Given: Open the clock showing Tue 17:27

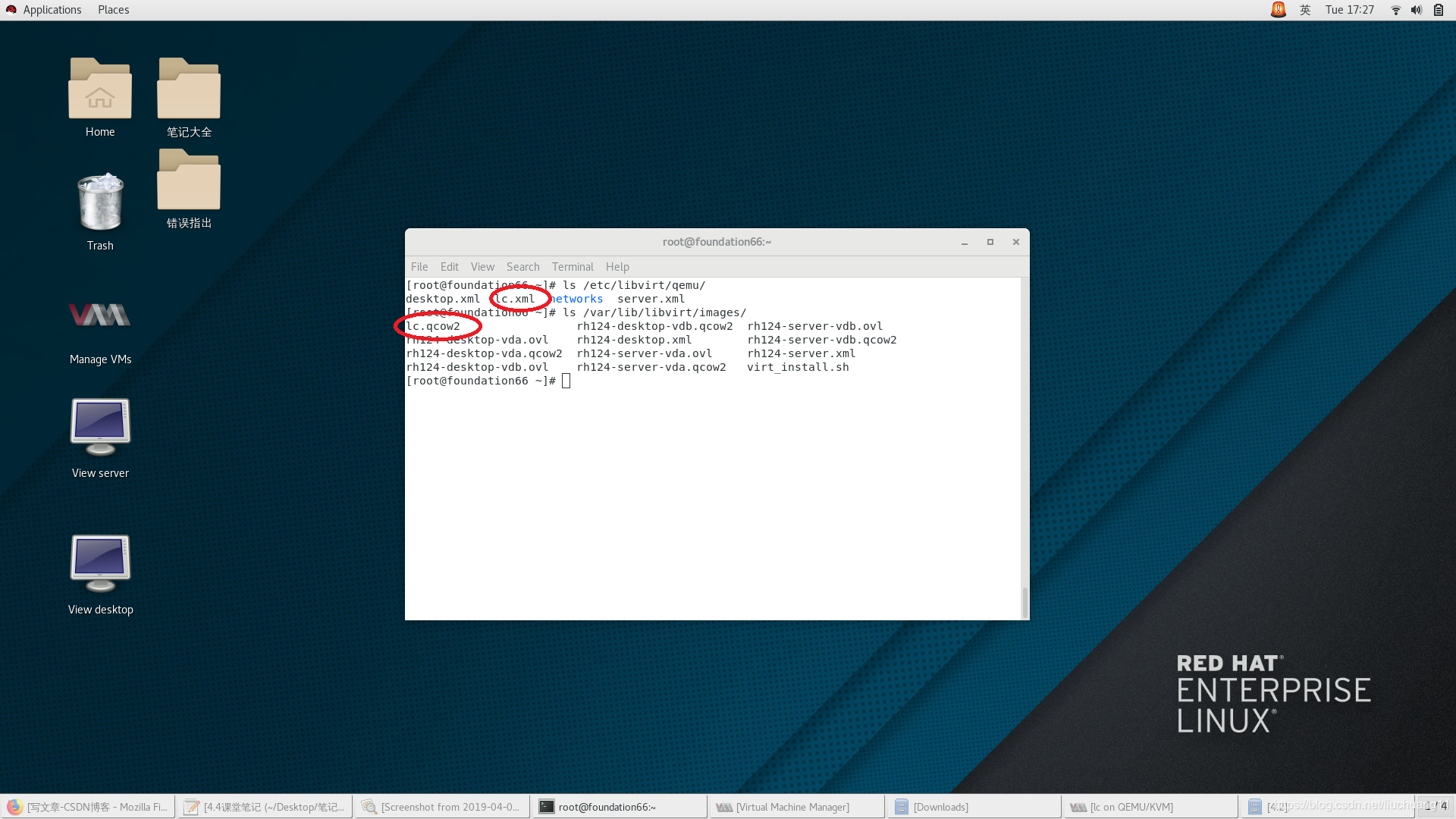Looking at the screenshot, I should 1349,10.
